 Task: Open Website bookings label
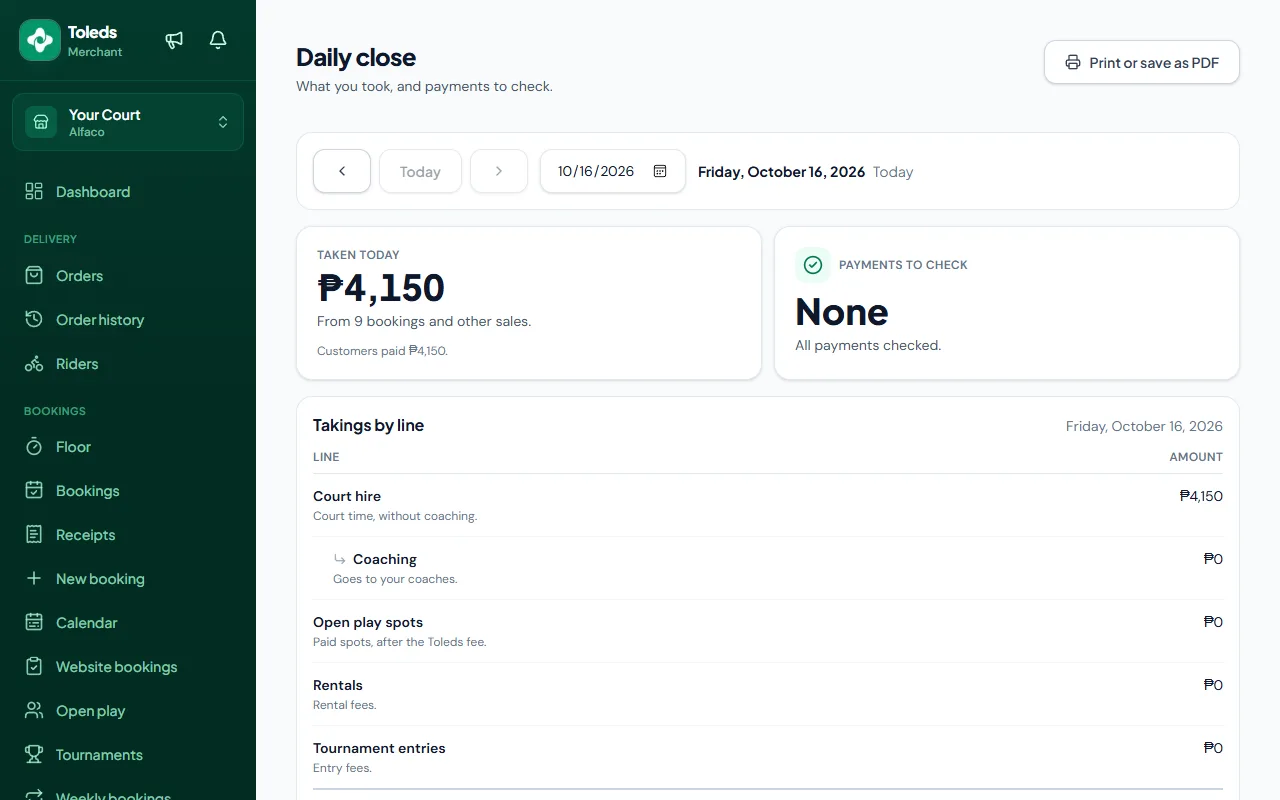117,667
